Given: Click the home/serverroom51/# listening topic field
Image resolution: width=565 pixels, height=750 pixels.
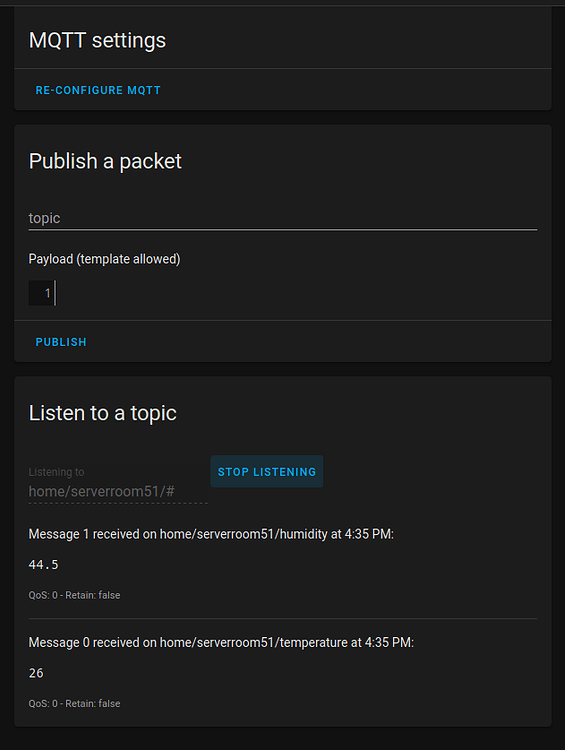Looking at the screenshot, I should 118,491.
